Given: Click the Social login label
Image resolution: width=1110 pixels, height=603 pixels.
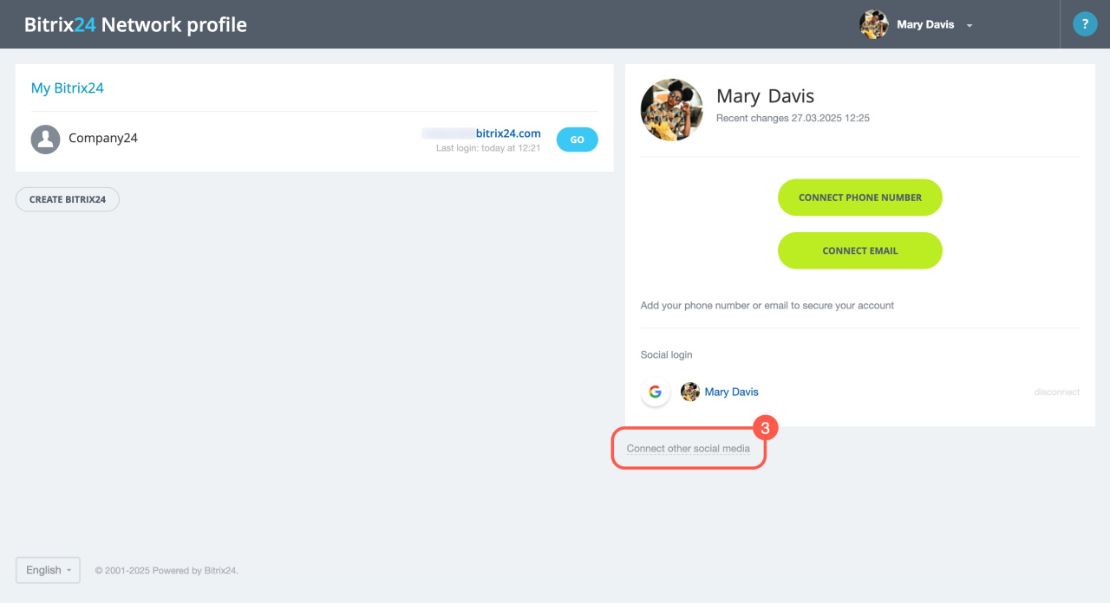Looking at the screenshot, I should coord(666,355).
